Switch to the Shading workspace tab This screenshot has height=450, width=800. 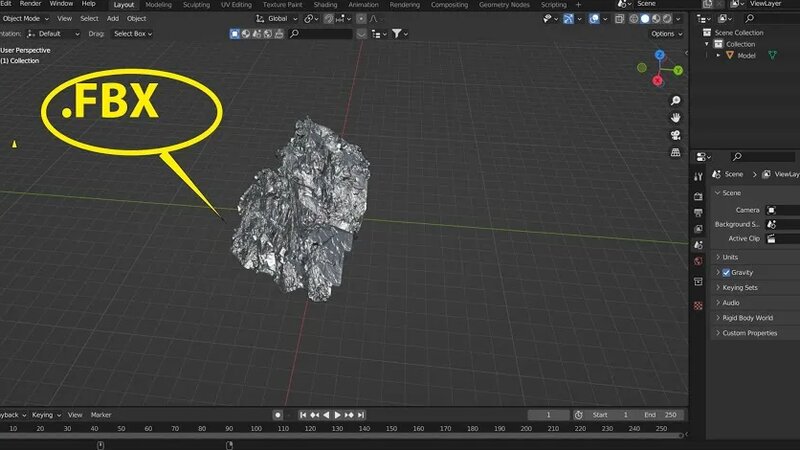326,5
